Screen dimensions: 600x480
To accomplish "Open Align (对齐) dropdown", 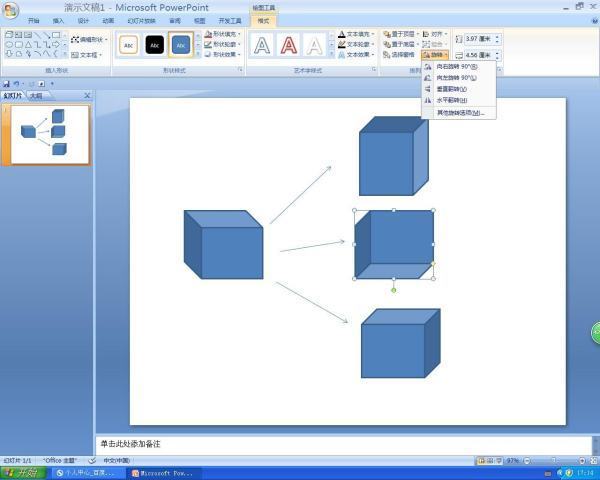I will pyautogui.click(x=435, y=34).
